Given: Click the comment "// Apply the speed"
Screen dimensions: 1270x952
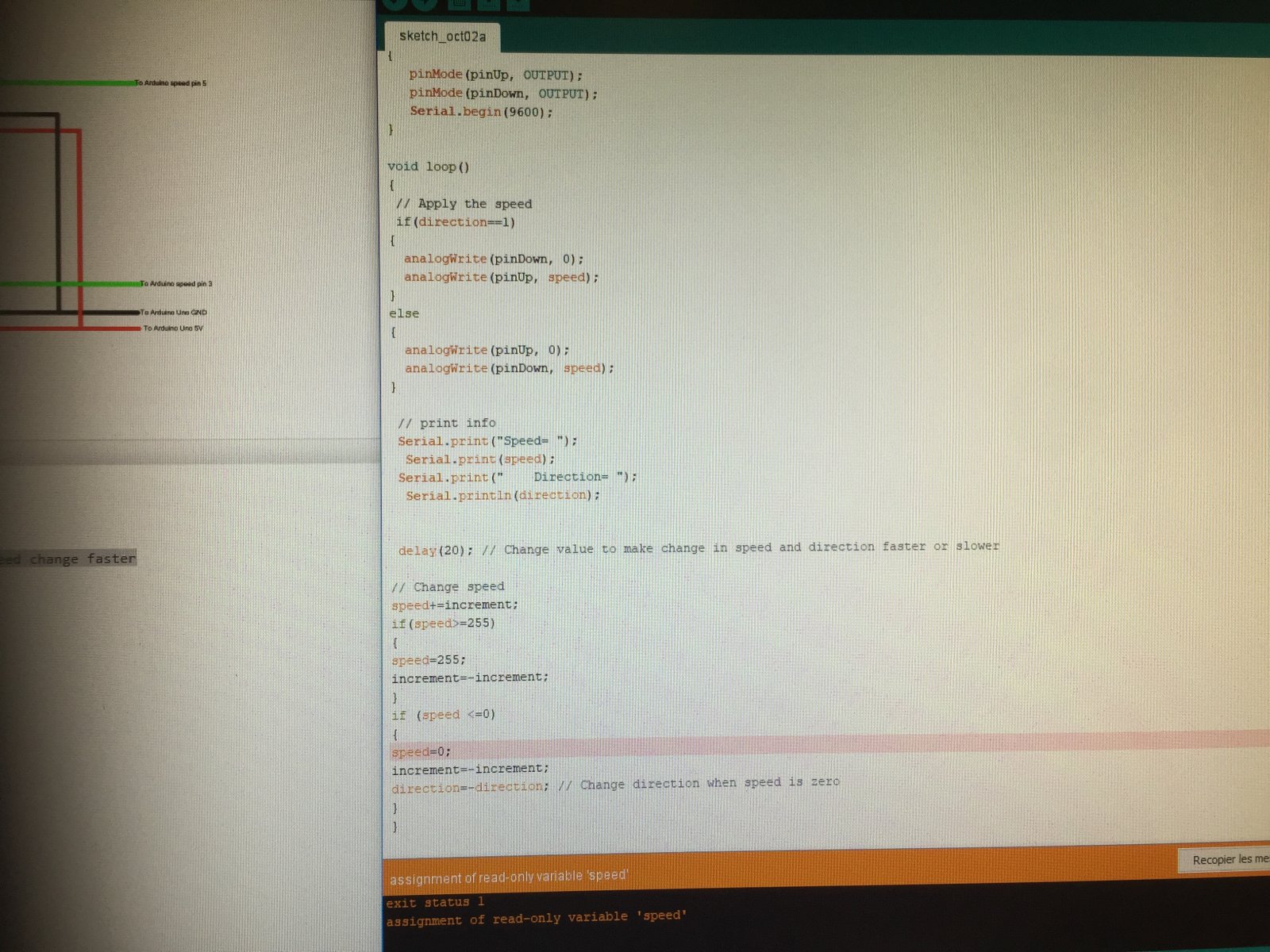Looking at the screenshot, I should [464, 204].
